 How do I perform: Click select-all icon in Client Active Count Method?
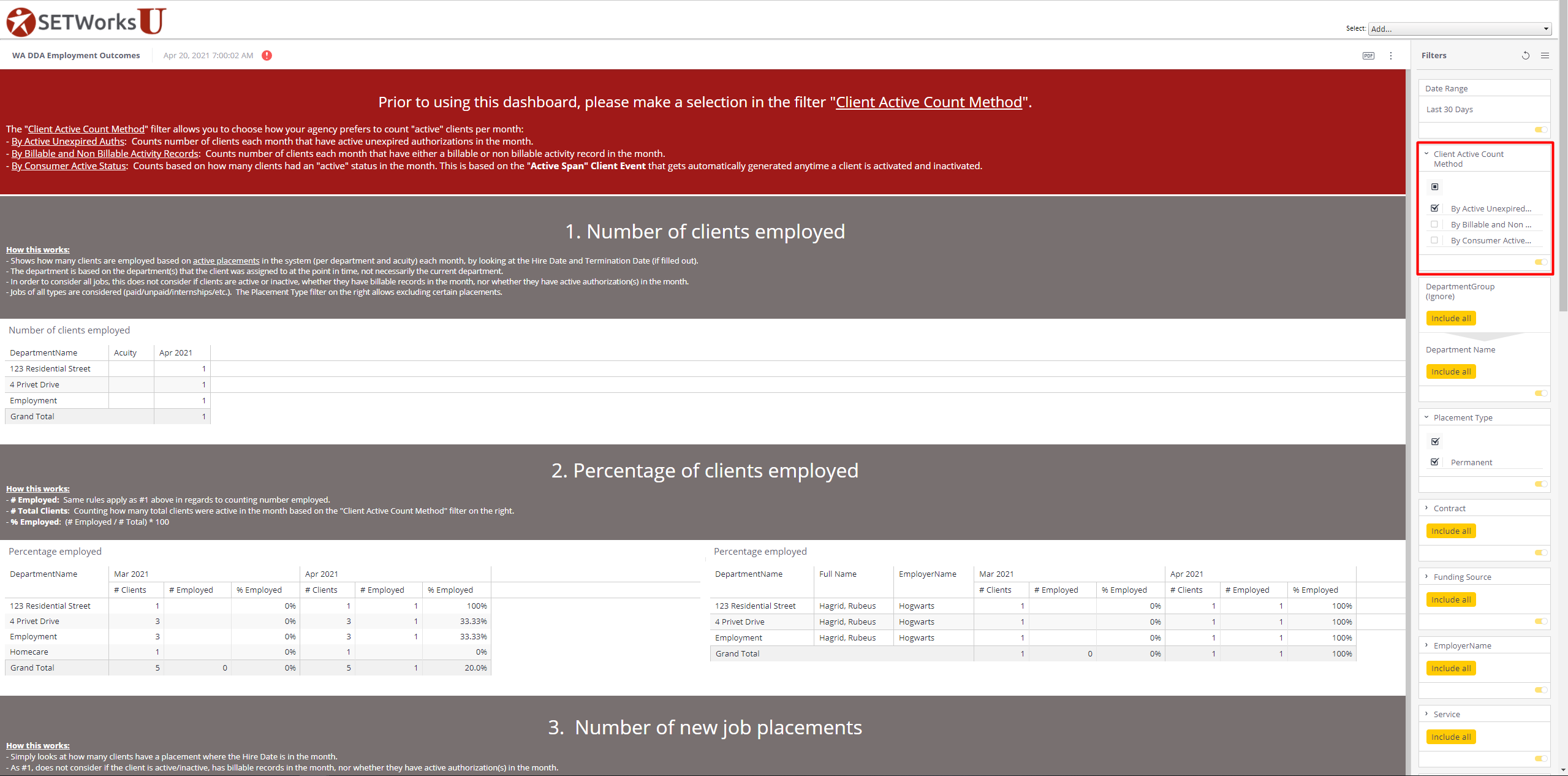coord(1435,187)
